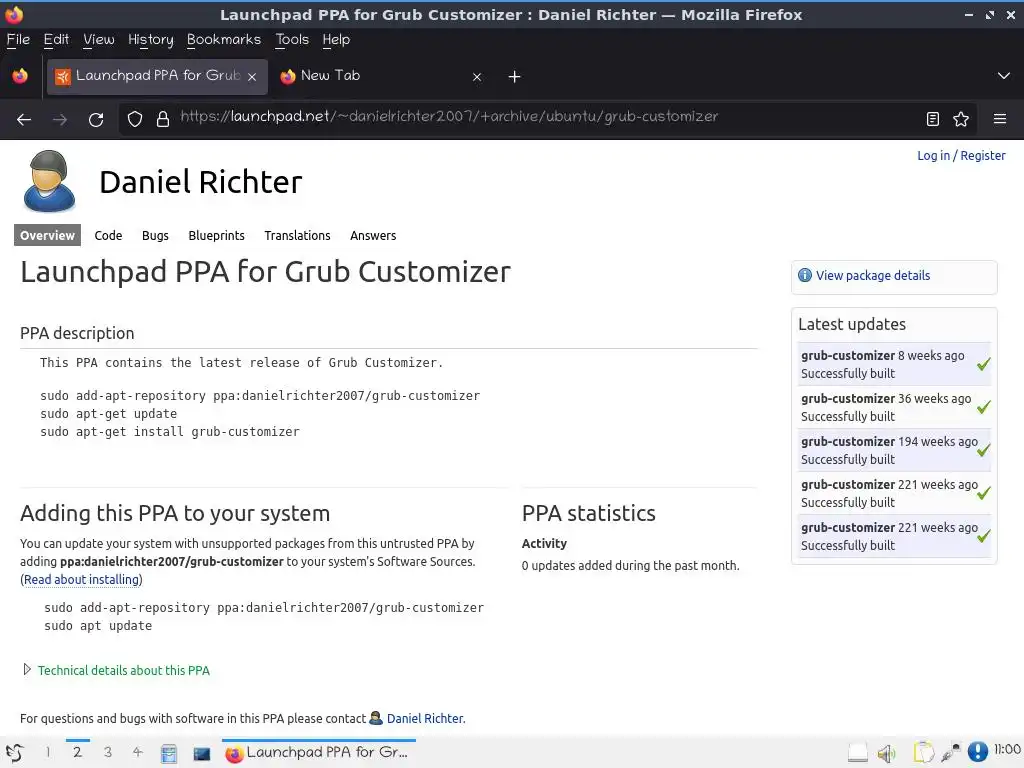Switch to workspace 3 in the taskbar
Viewport: 1024px width, 768px height.
click(108, 752)
